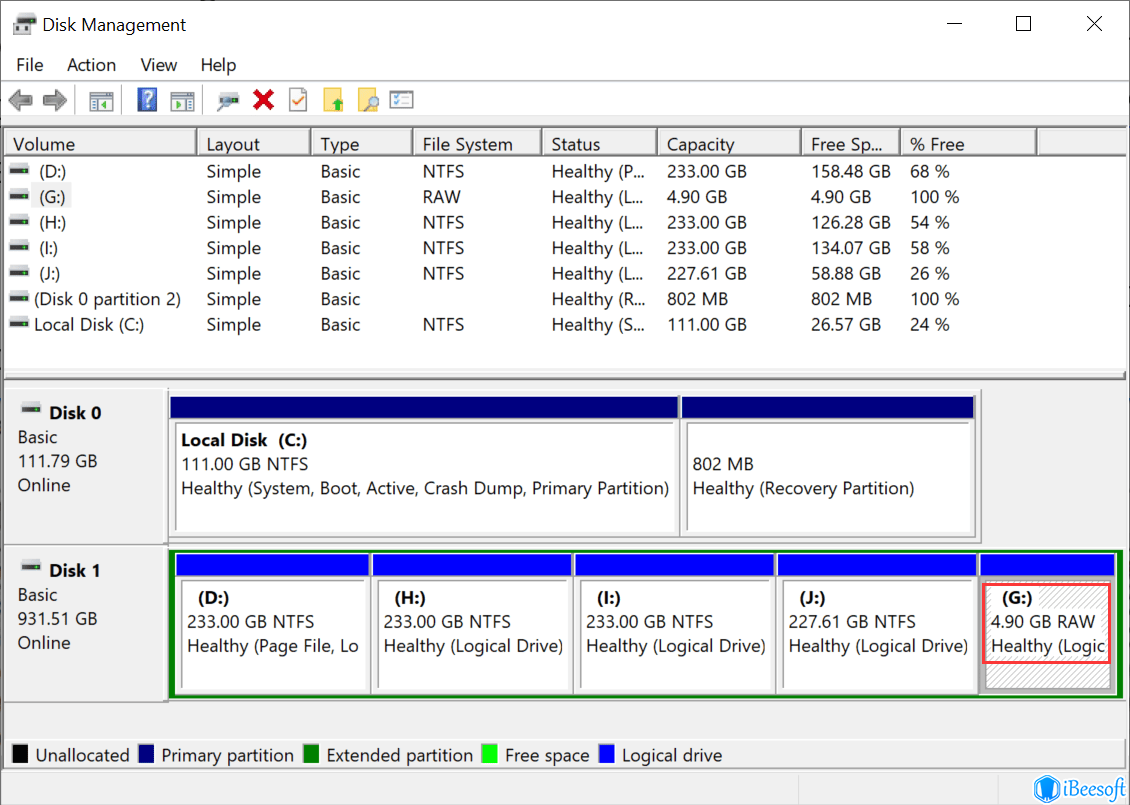Image resolution: width=1130 pixels, height=805 pixels.
Task: Select the 802 MB Recovery Partition block
Action: [827, 466]
